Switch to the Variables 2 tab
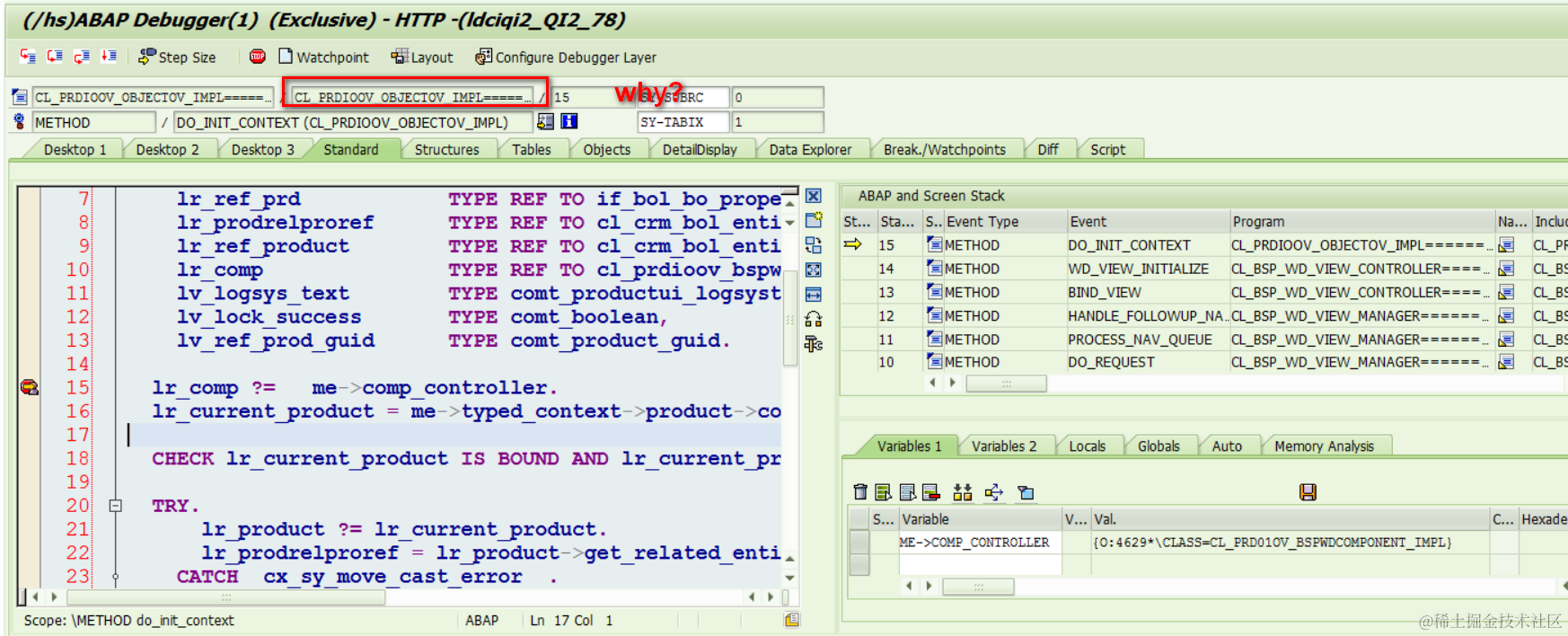This screenshot has height=636, width=1568. pos(1004,446)
